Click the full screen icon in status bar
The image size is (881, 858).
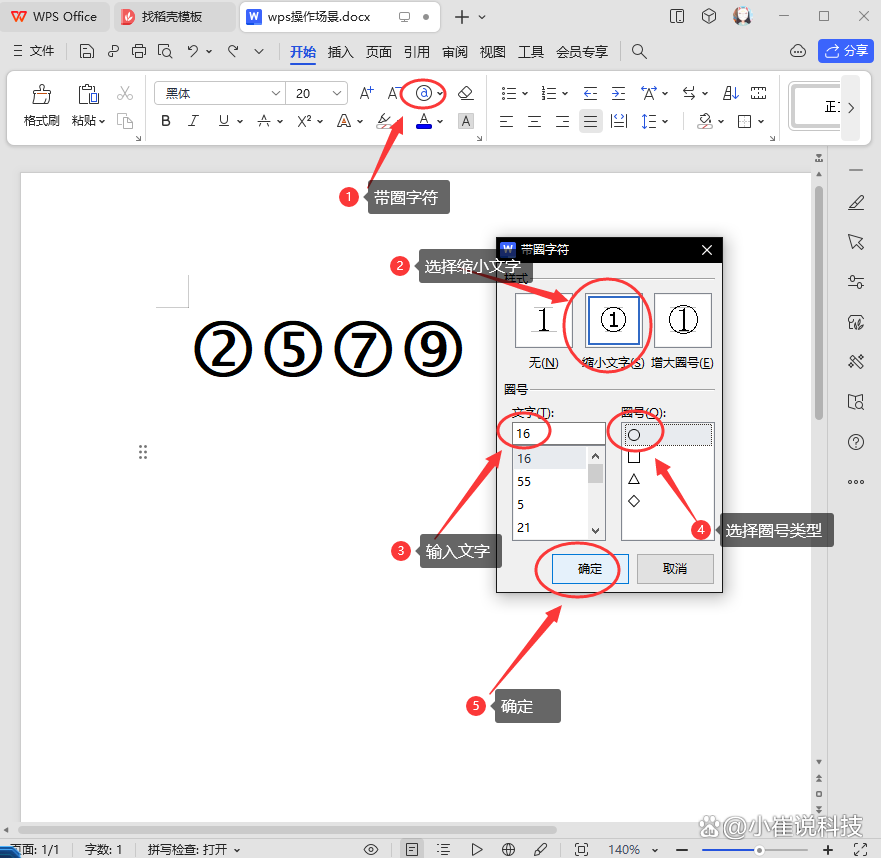[860, 849]
